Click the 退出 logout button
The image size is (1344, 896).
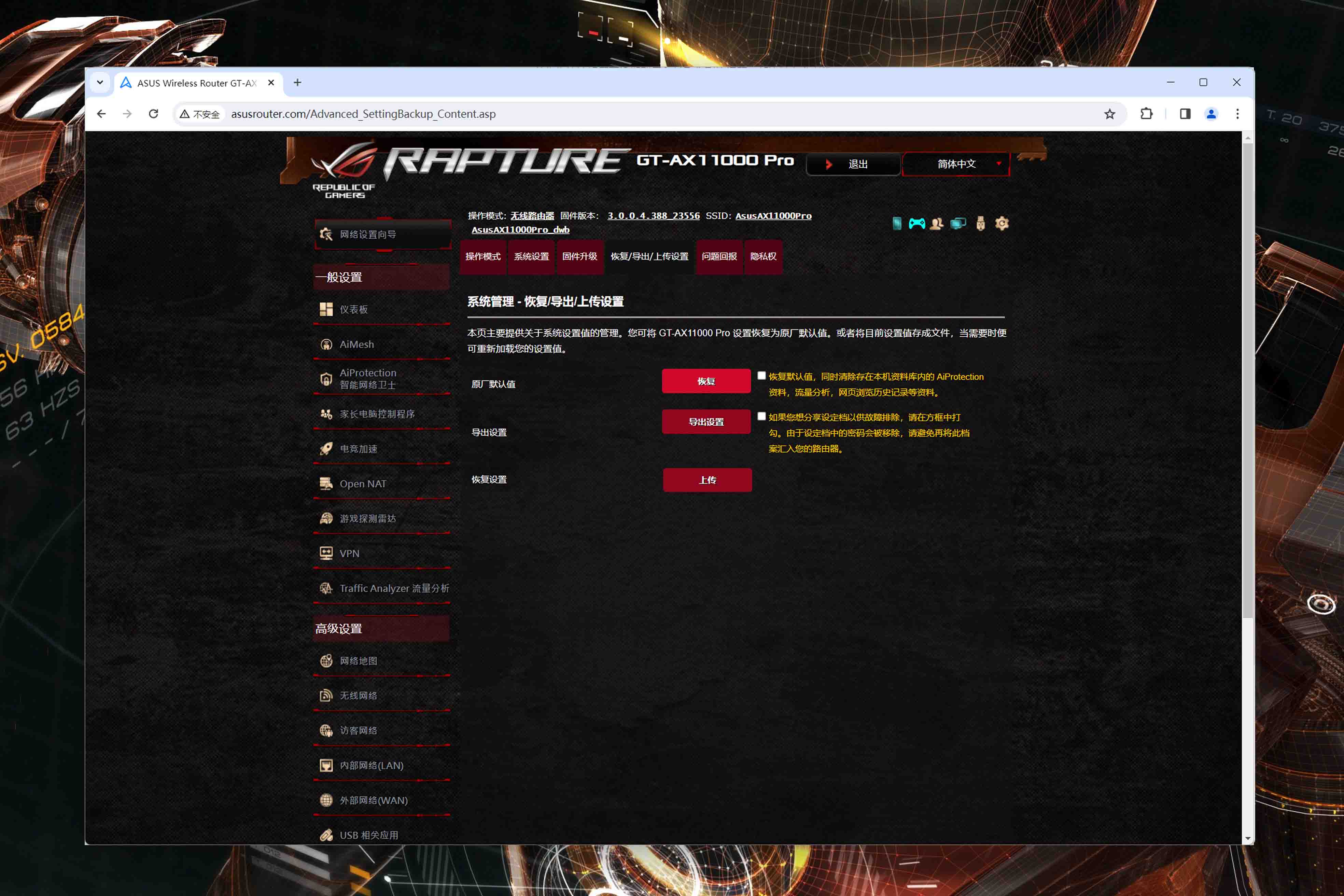[853, 164]
